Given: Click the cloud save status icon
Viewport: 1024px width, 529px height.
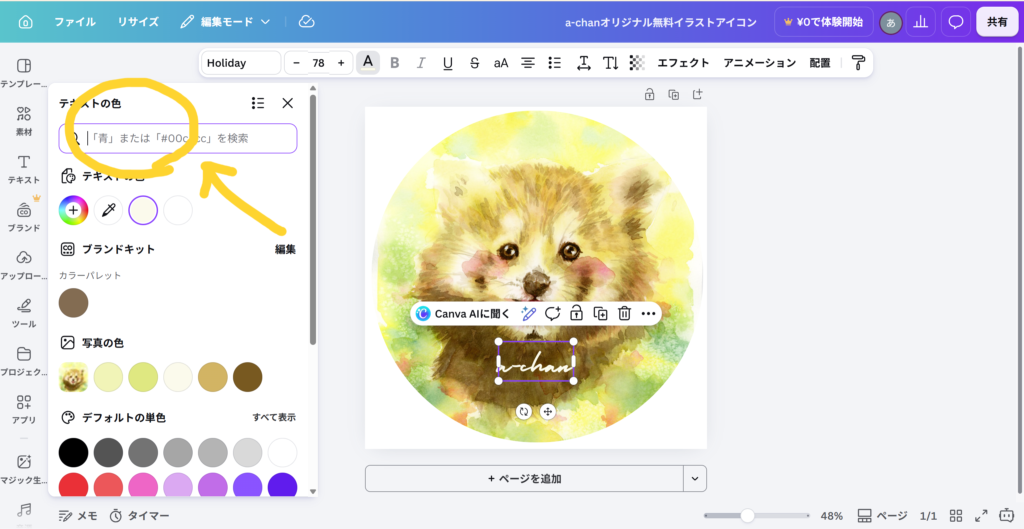Looking at the screenshot, I should click(306, 22).
